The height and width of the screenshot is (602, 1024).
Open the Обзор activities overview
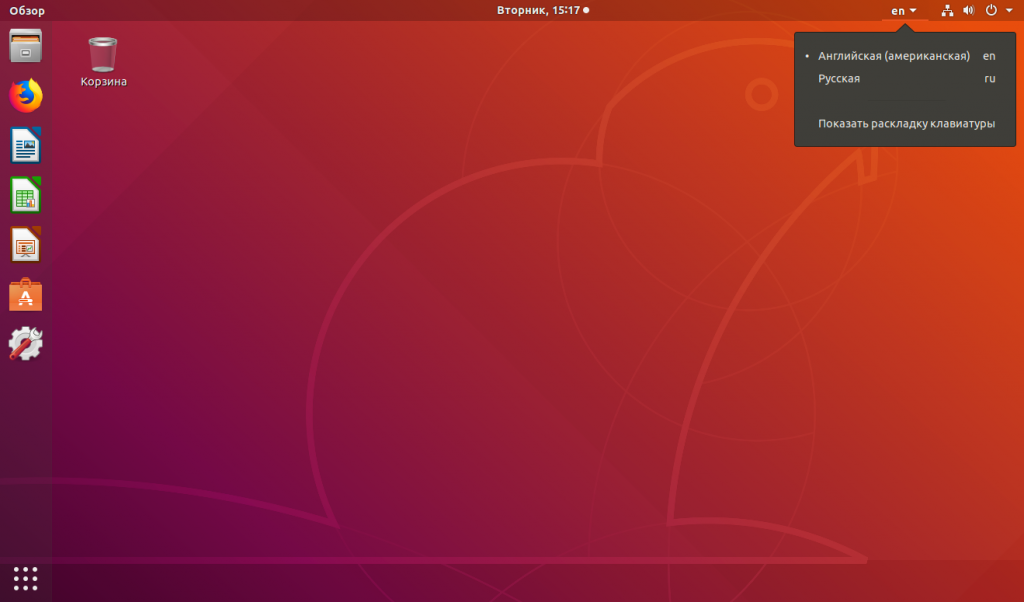[27, 11]
